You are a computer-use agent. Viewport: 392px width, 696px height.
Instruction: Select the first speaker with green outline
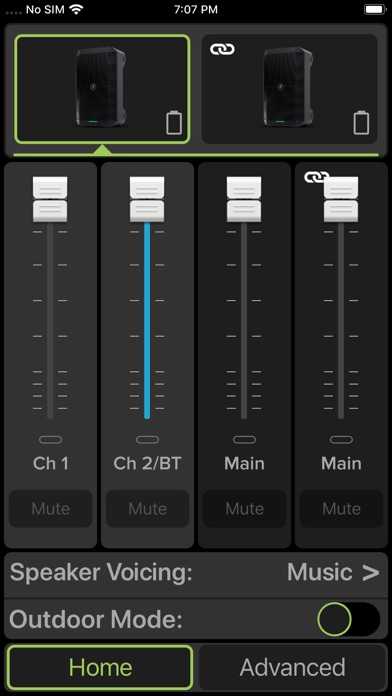pos(103,89)
